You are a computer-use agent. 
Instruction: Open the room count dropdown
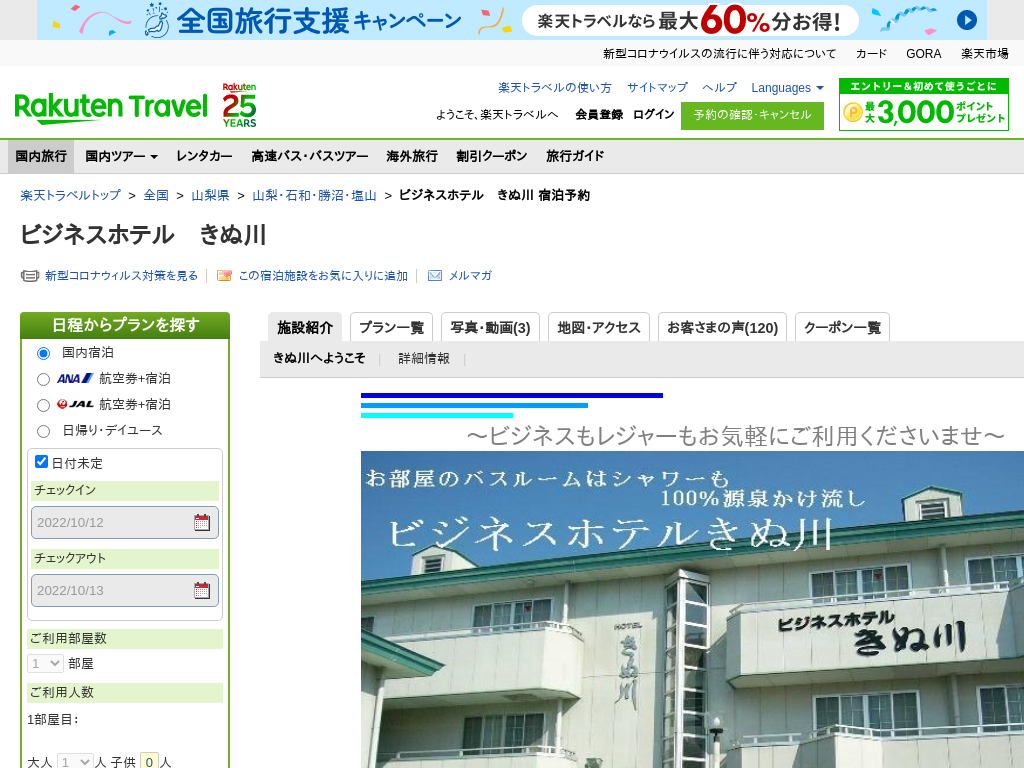tap(45, 664)
